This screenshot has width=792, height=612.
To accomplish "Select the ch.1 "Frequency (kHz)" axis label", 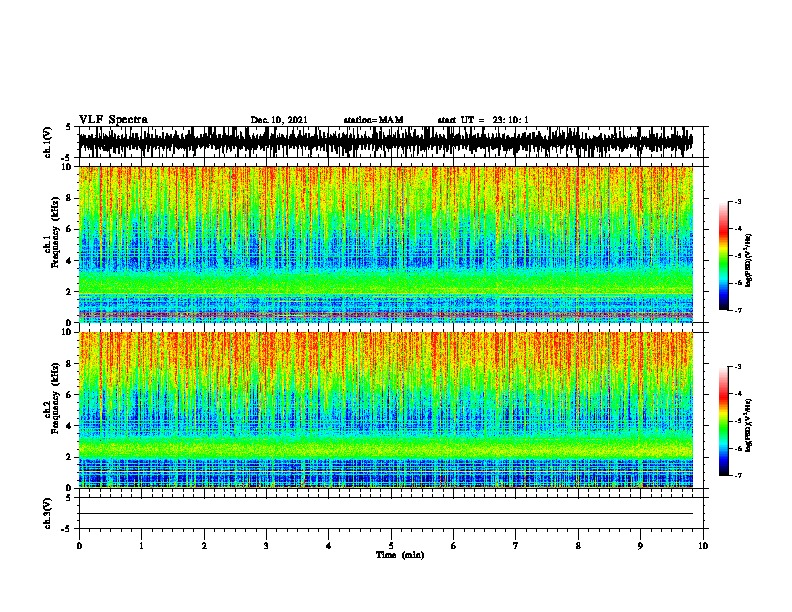I will 54,232.
